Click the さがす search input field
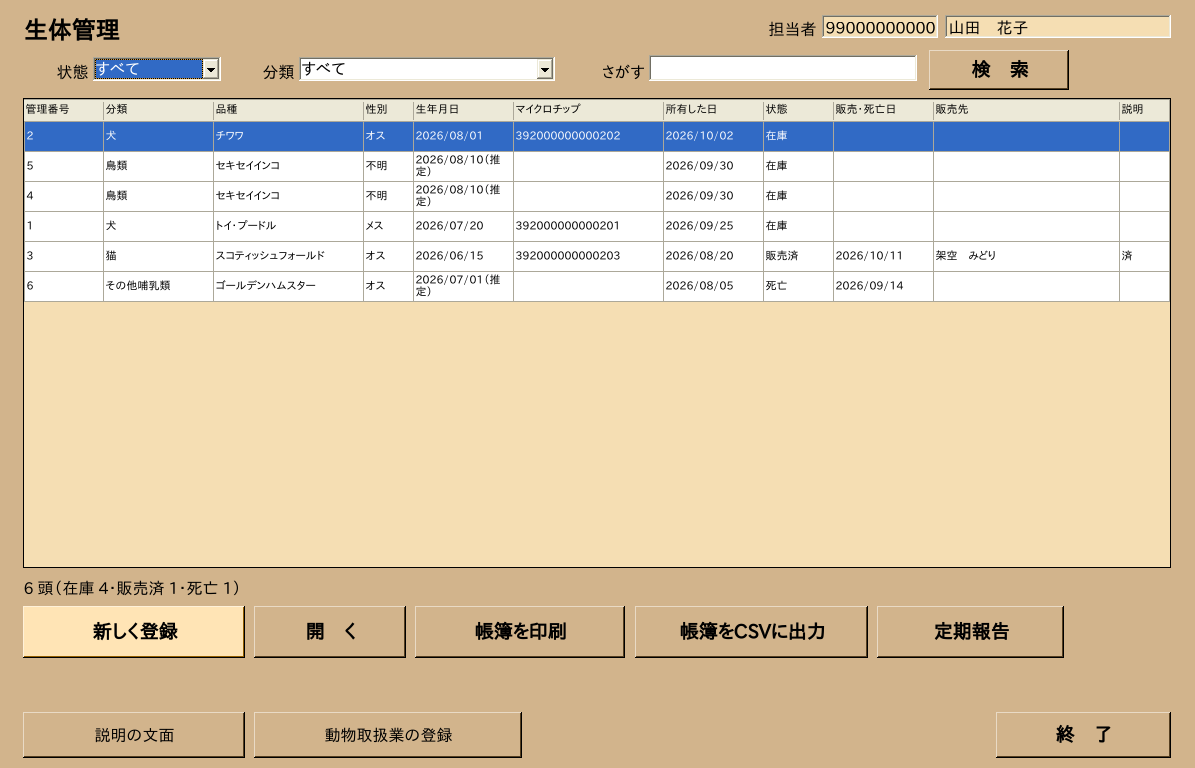 coord(783,69)
